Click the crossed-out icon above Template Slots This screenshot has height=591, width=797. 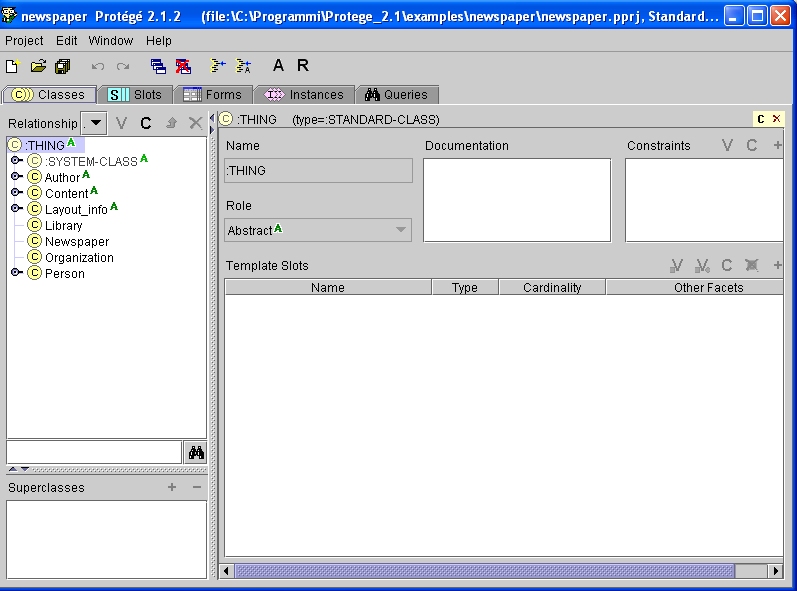click(752, 265)
